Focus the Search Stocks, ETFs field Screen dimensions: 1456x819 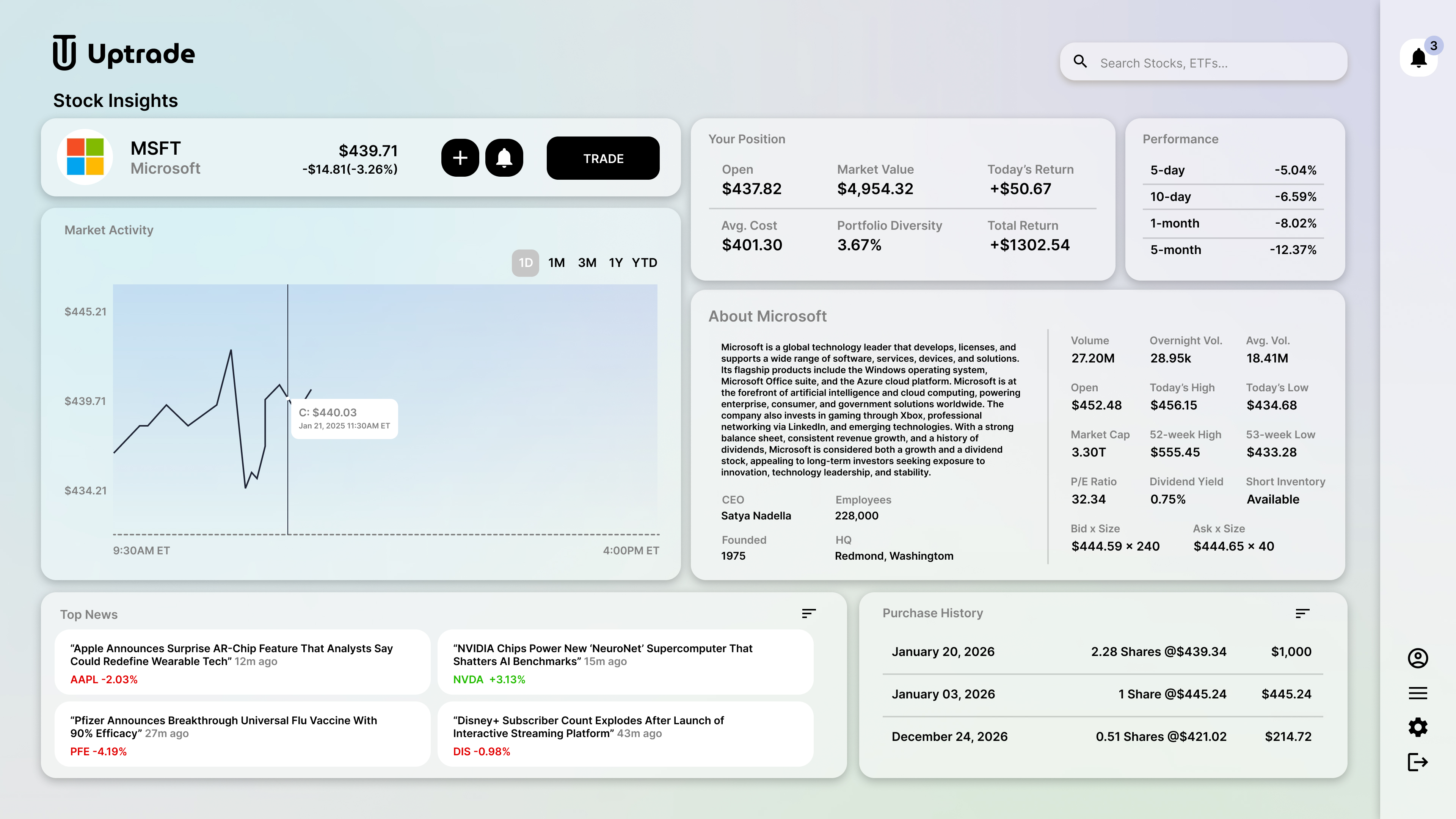(1203, 61)
